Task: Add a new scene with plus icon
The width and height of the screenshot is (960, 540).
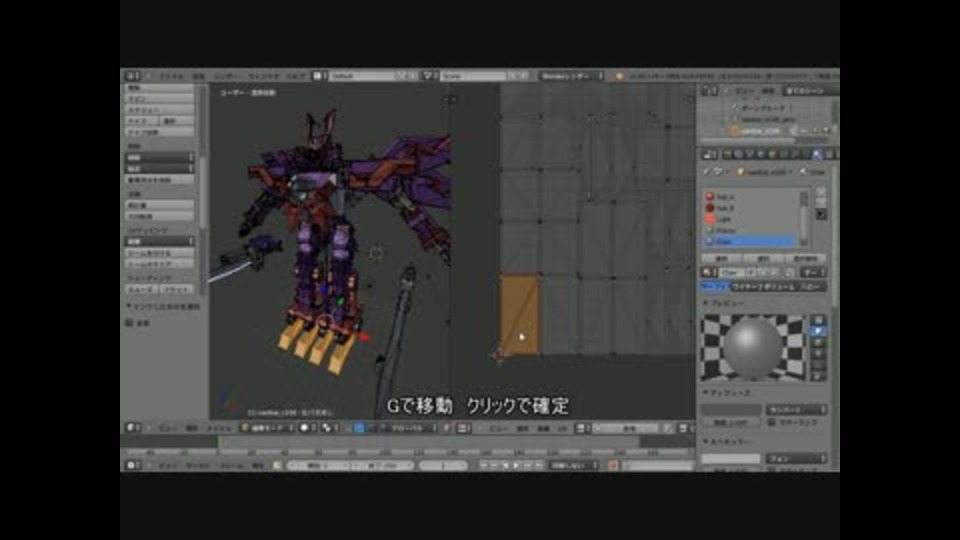Action: (x=513, y=76)
